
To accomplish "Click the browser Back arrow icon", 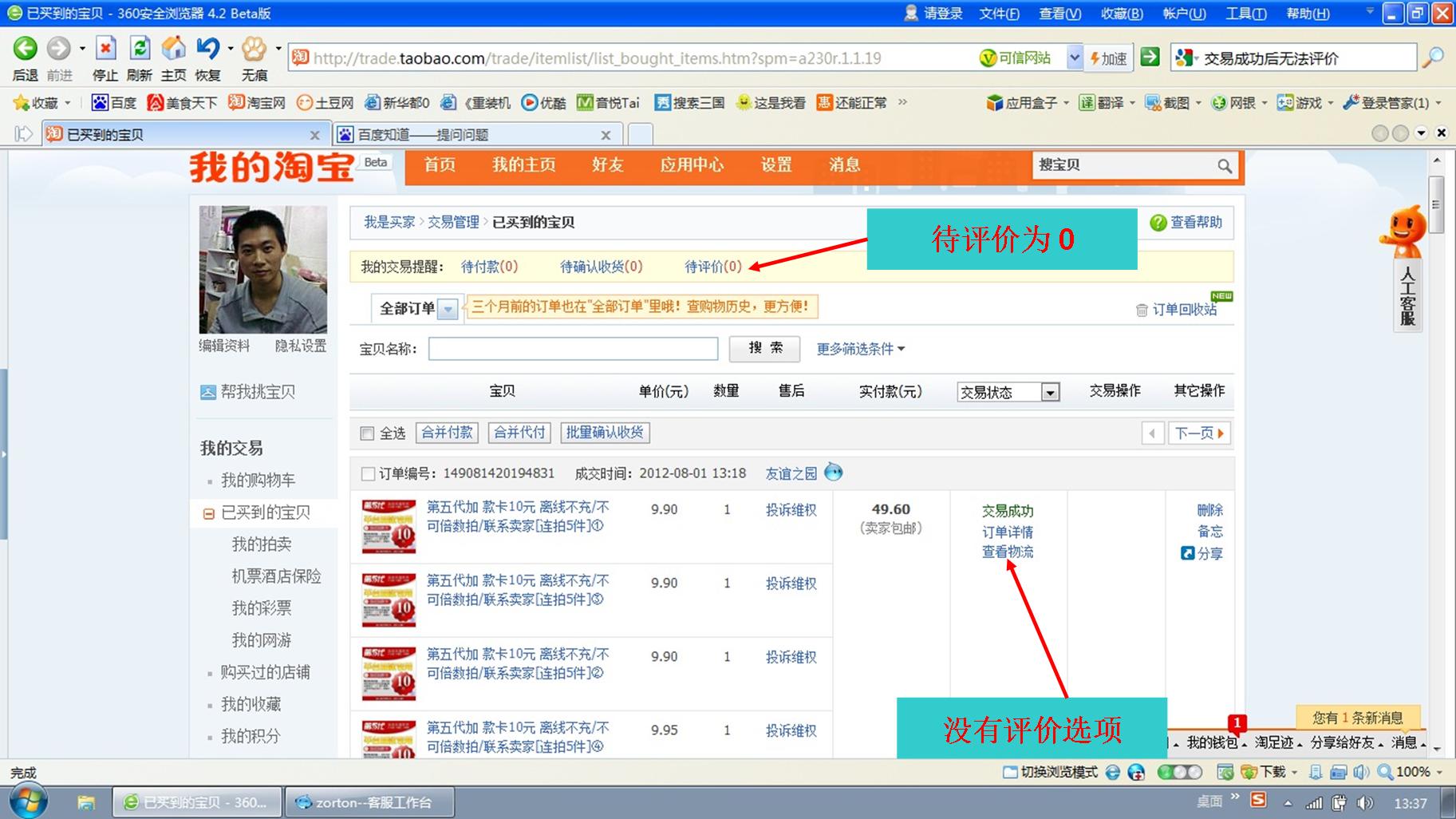I will (25, 49).
